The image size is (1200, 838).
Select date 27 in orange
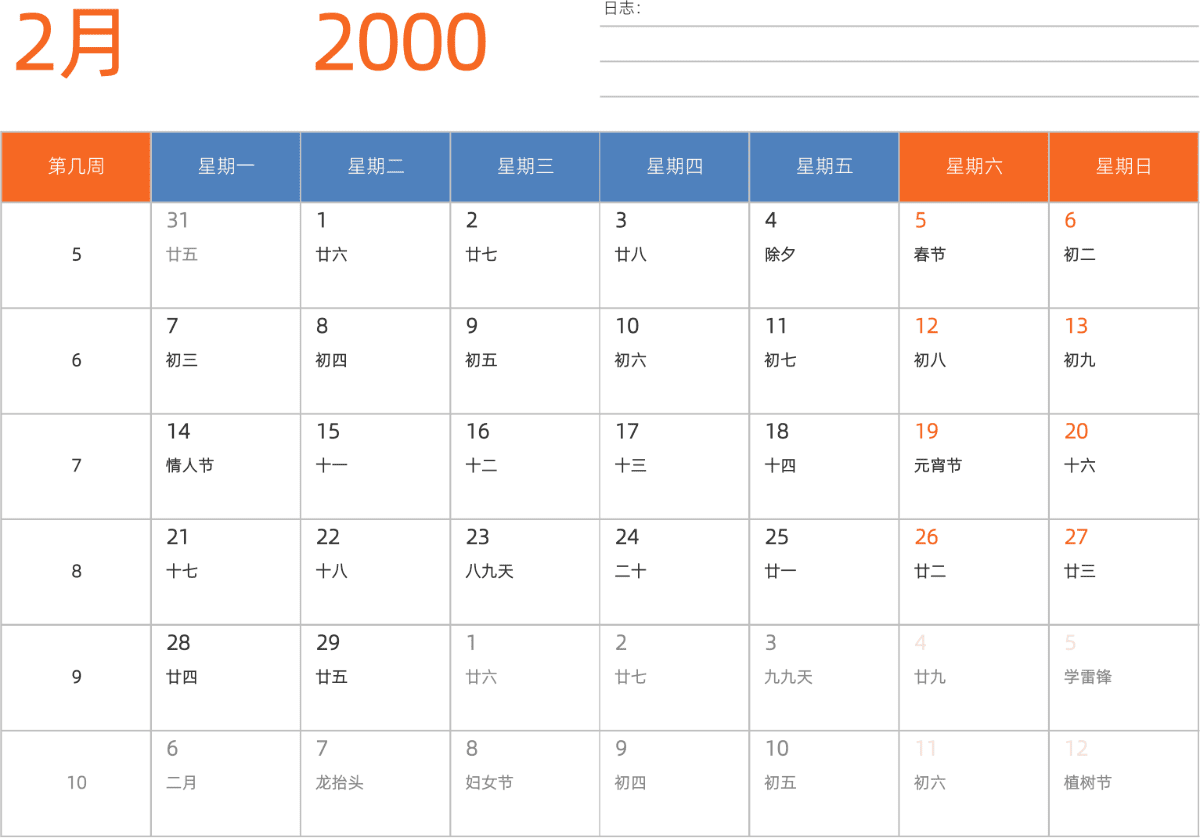coord(1076,538)
